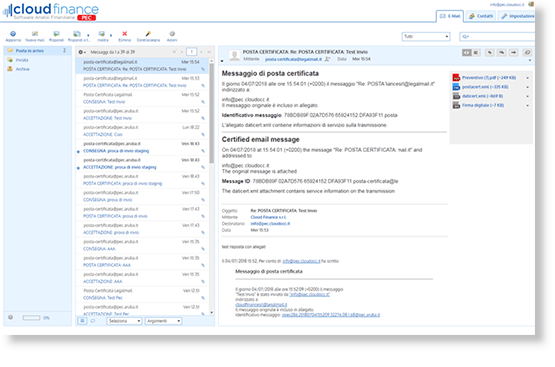This screenshot has height=367, width=555.
Task: Toggle list view button below the message list
Action: point(82,321)
